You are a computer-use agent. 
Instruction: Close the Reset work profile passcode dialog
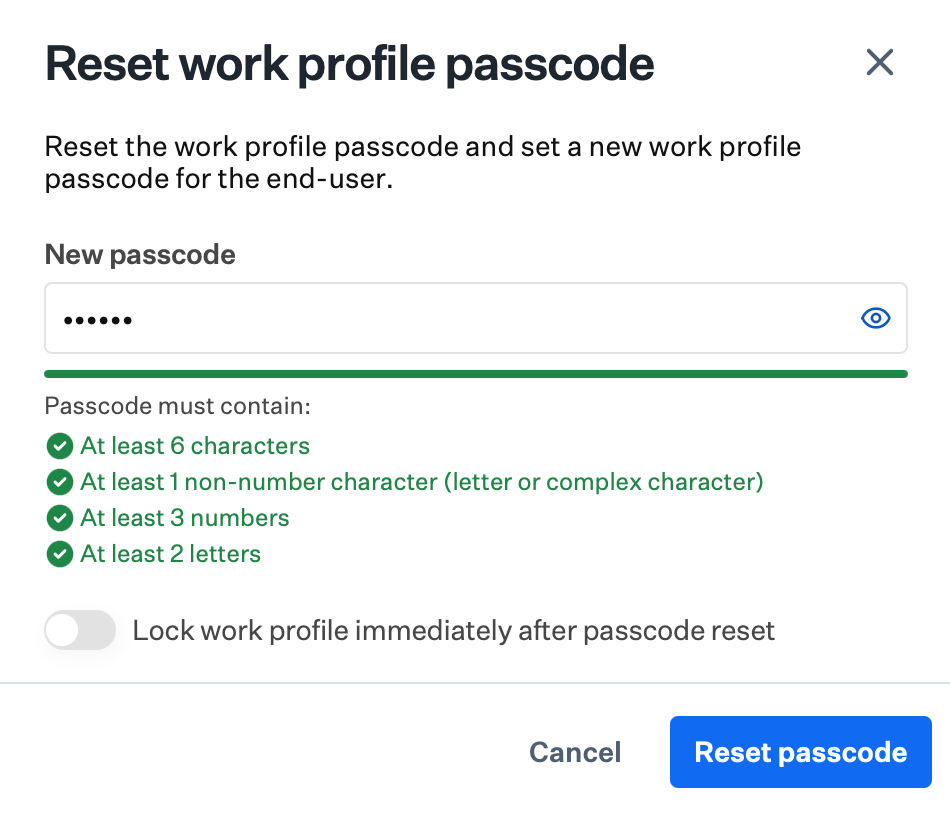coord(879,63)
